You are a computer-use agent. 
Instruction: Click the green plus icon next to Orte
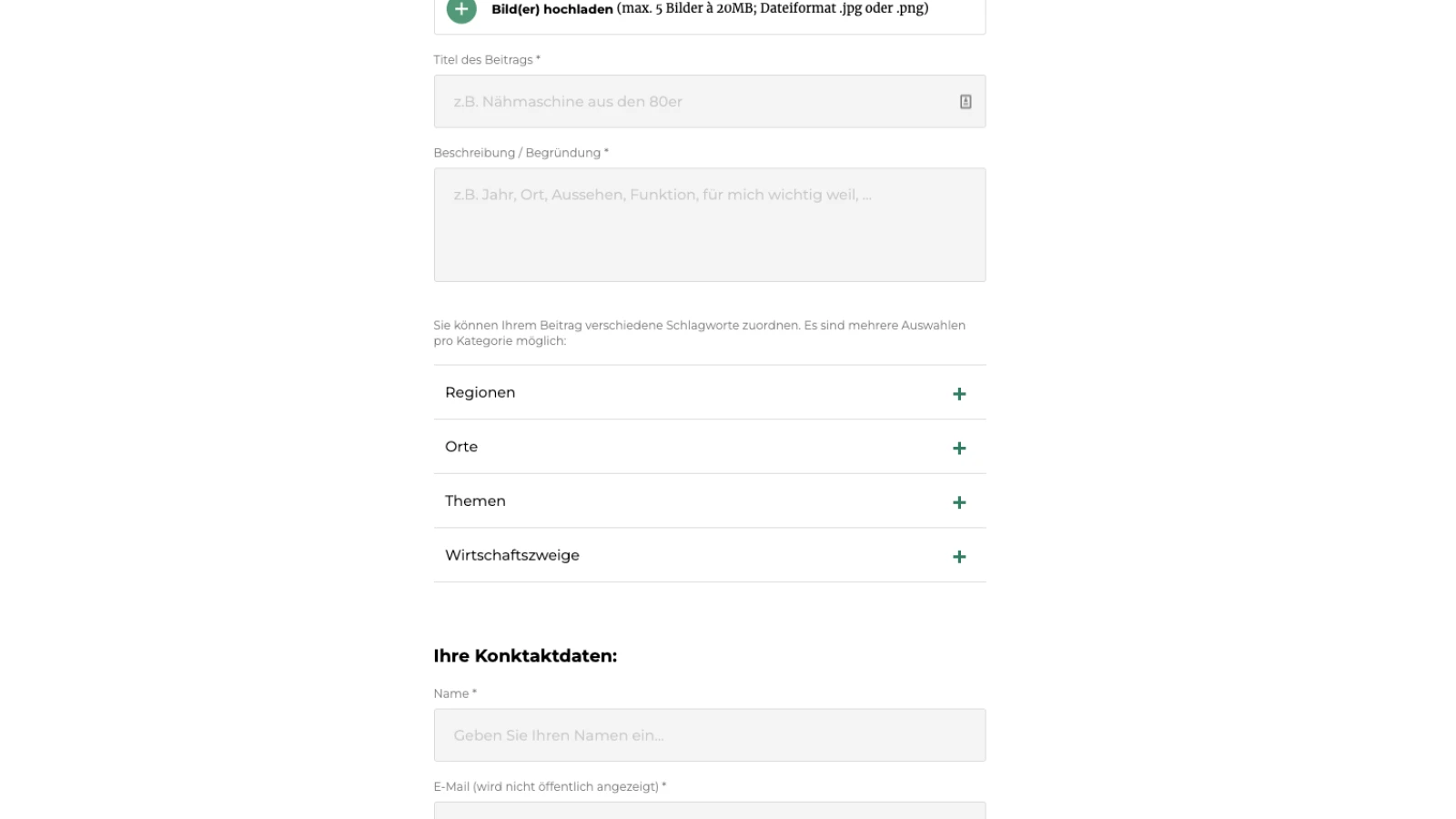pos(958,447)
